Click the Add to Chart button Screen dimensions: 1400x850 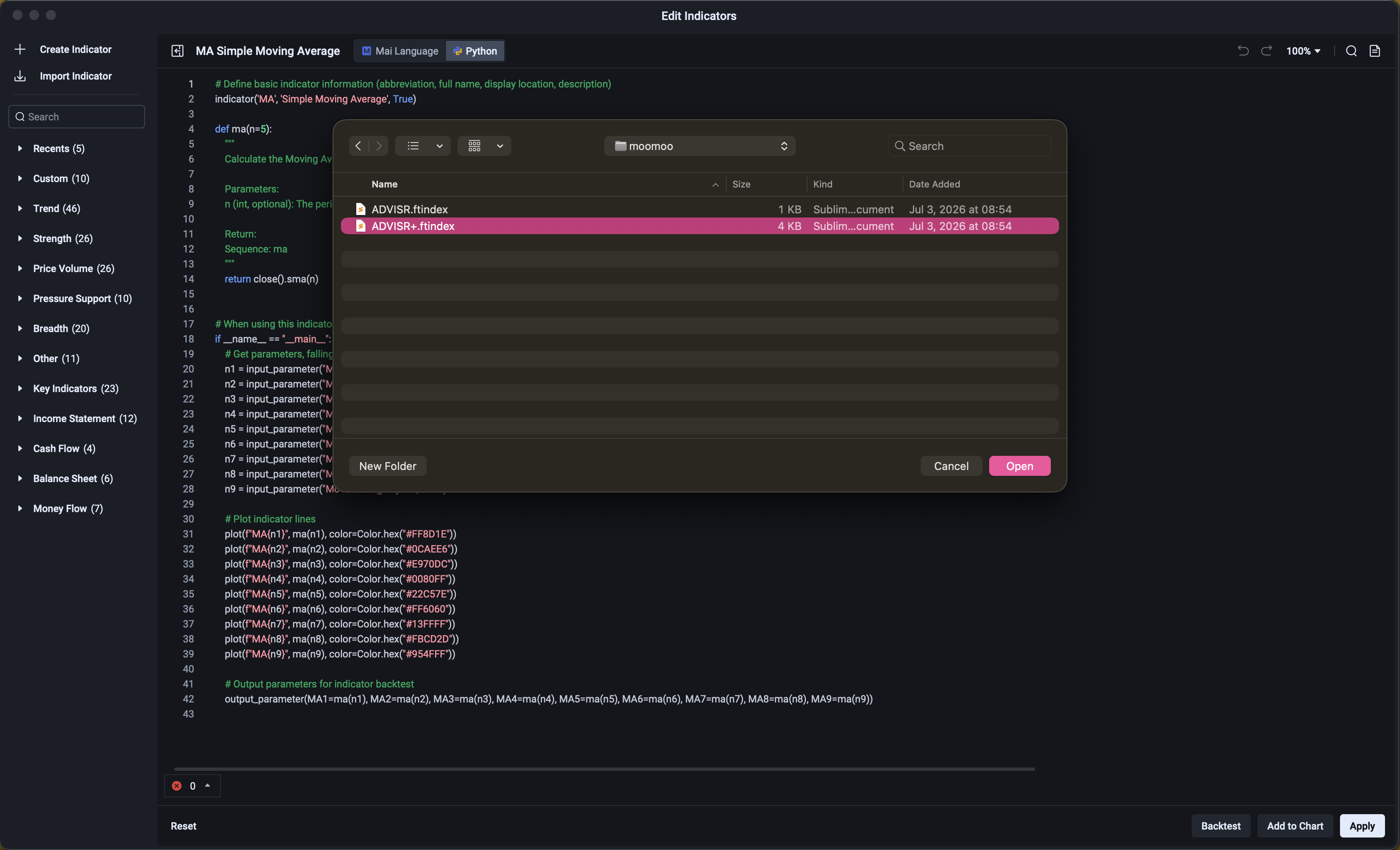pyautogui.click(x=1295, y=826)
